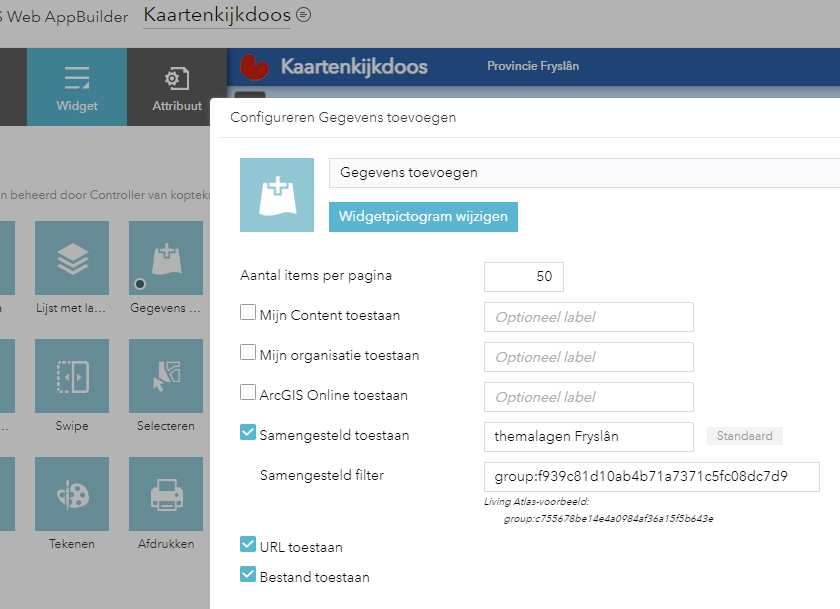Enable Mijn organisatie toestaan

coord(246,353)
